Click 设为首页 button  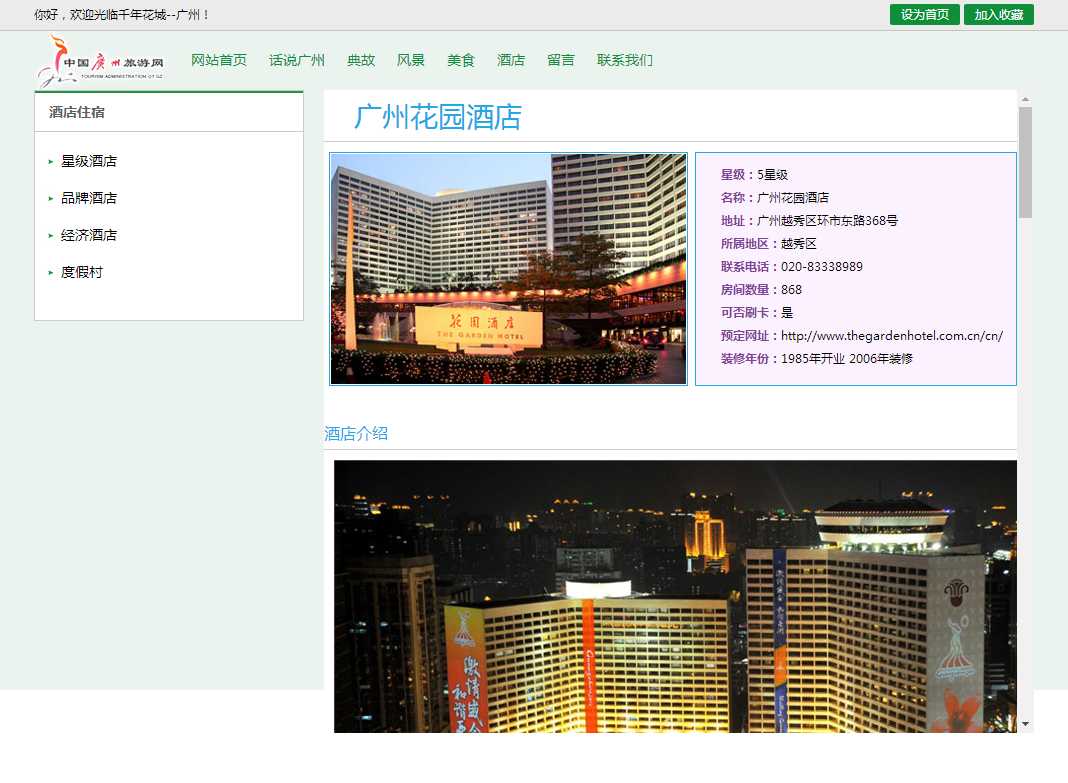pos(924,15)
